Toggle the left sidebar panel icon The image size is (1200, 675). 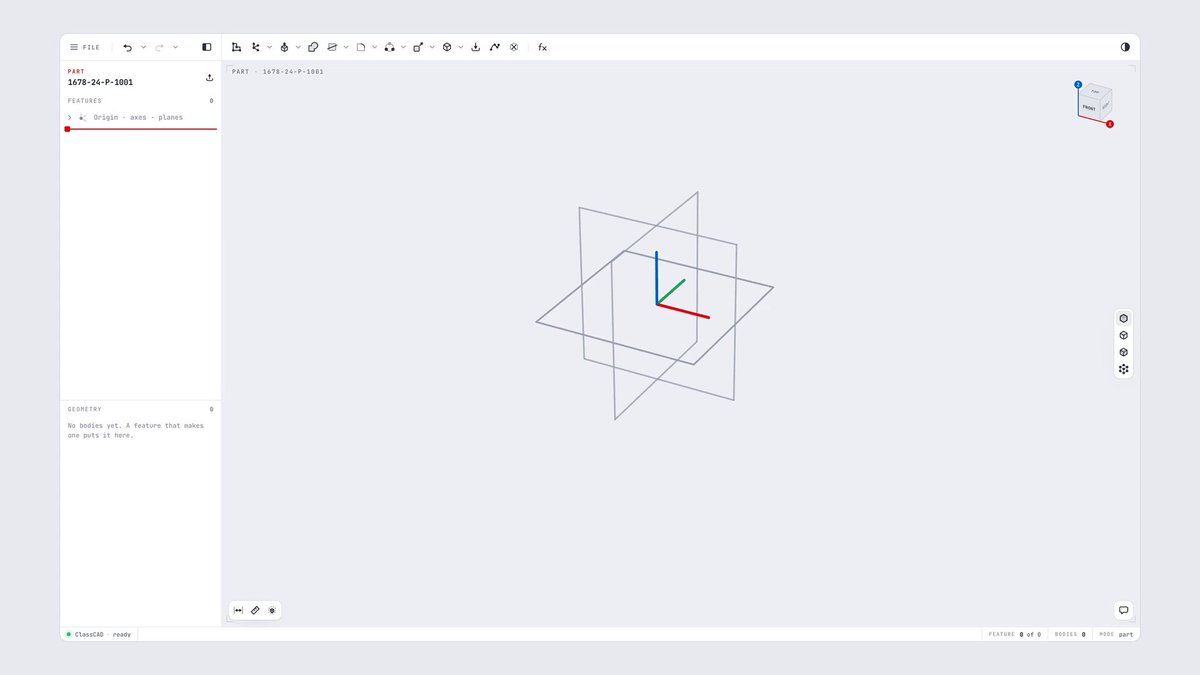[x=207, y=47]
